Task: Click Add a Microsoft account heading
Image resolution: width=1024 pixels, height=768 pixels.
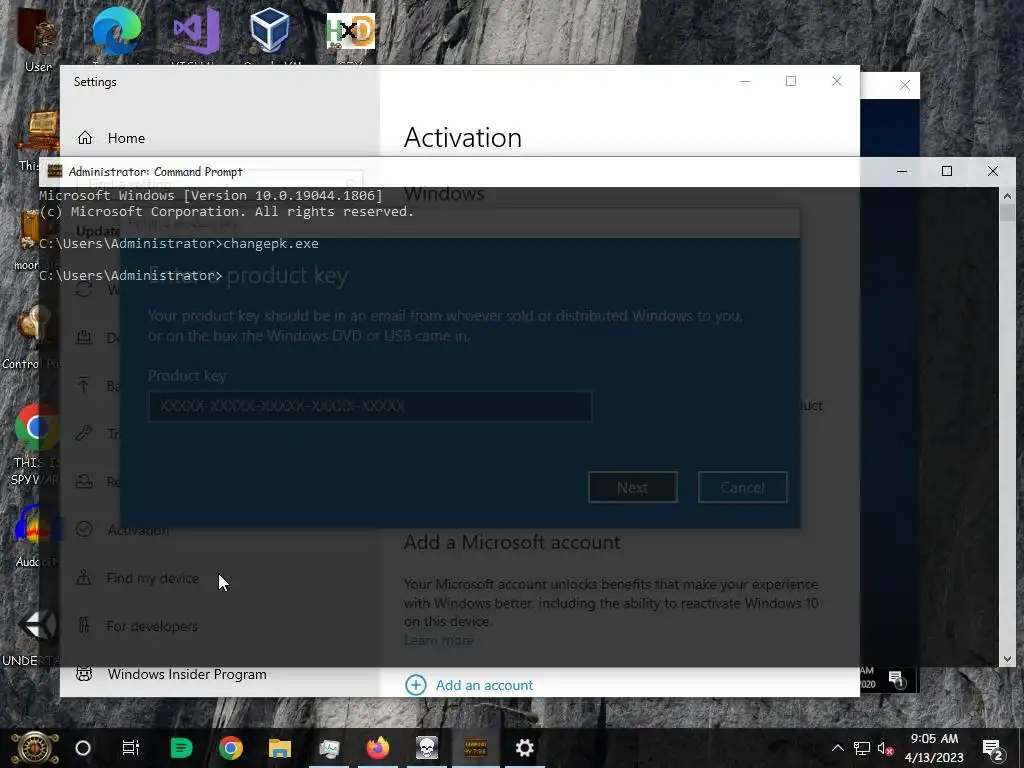Action: click(512, 542)
